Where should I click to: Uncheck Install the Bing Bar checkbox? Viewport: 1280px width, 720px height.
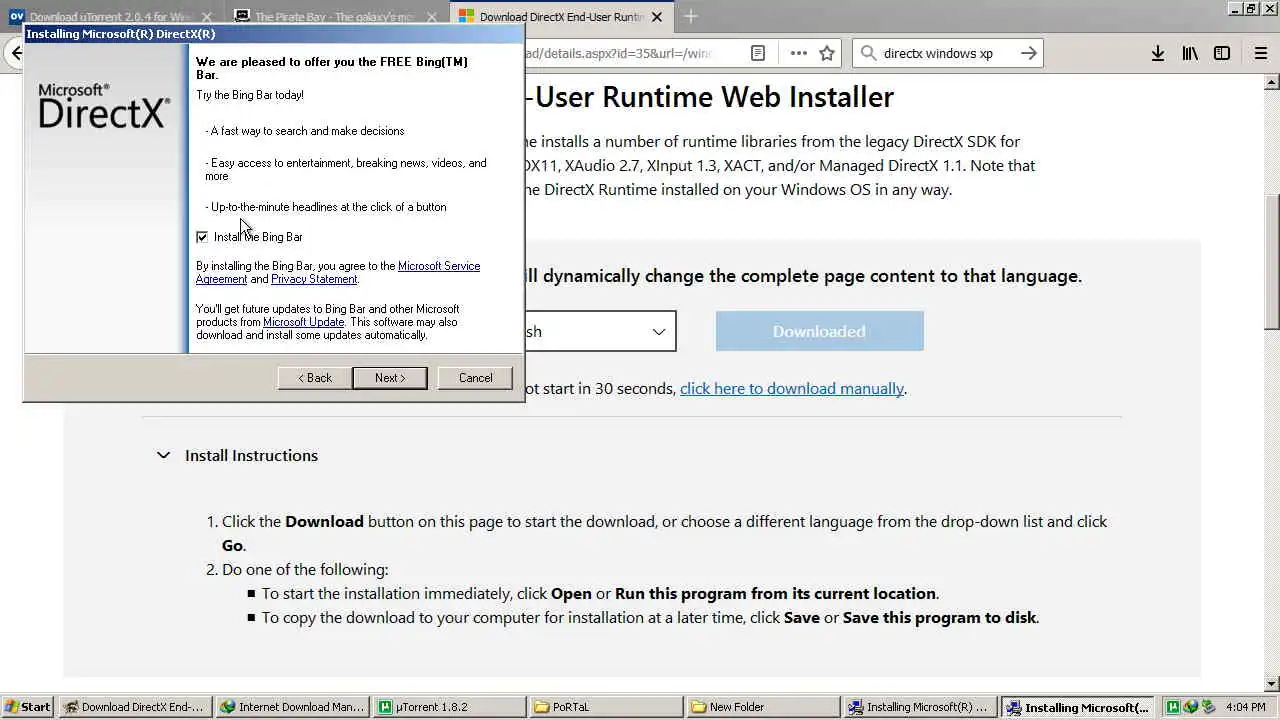pos(202,237)
